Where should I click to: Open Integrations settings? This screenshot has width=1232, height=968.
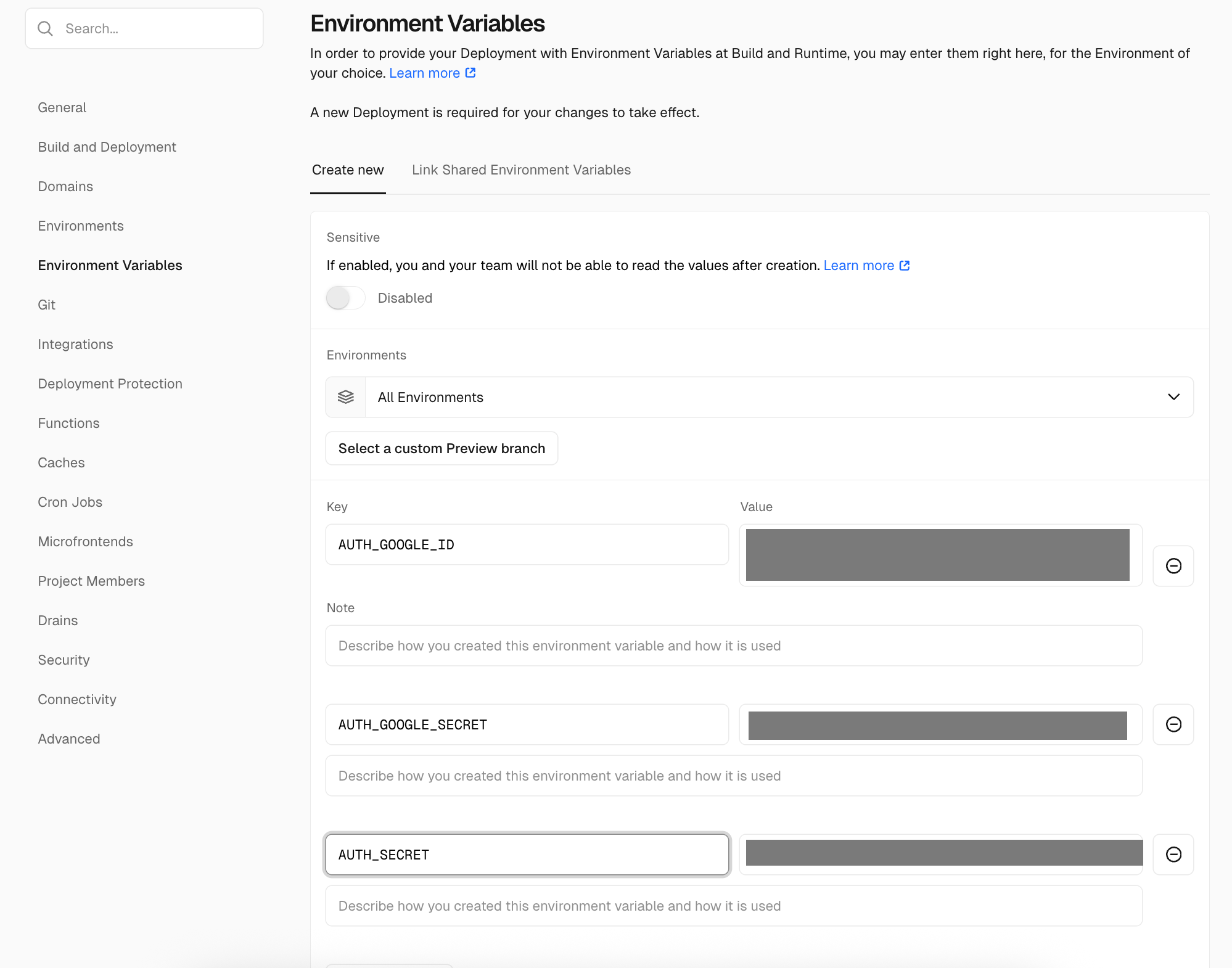click(76, 344)
